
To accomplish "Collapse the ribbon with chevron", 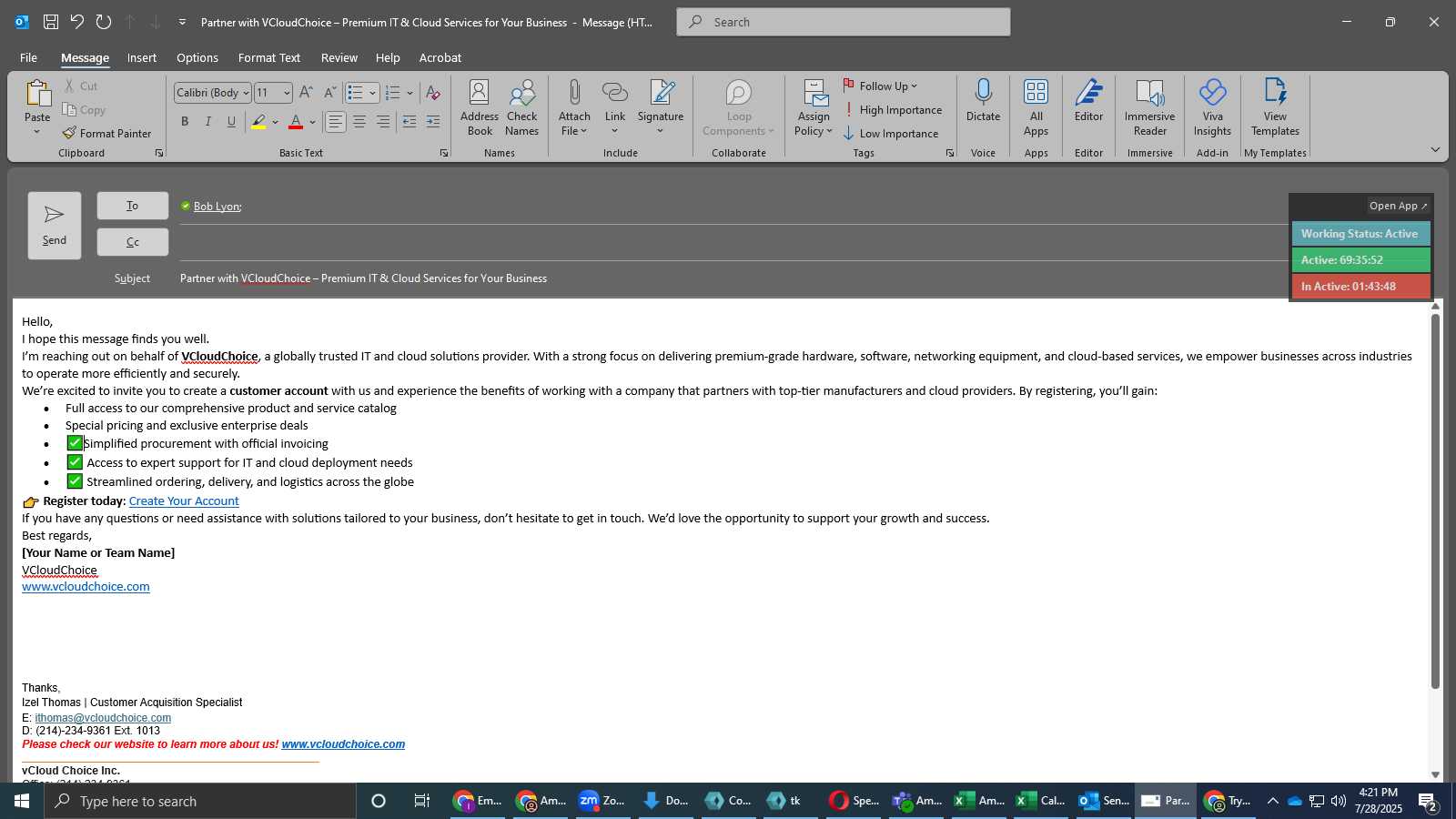I will (x=1435, y=150).
